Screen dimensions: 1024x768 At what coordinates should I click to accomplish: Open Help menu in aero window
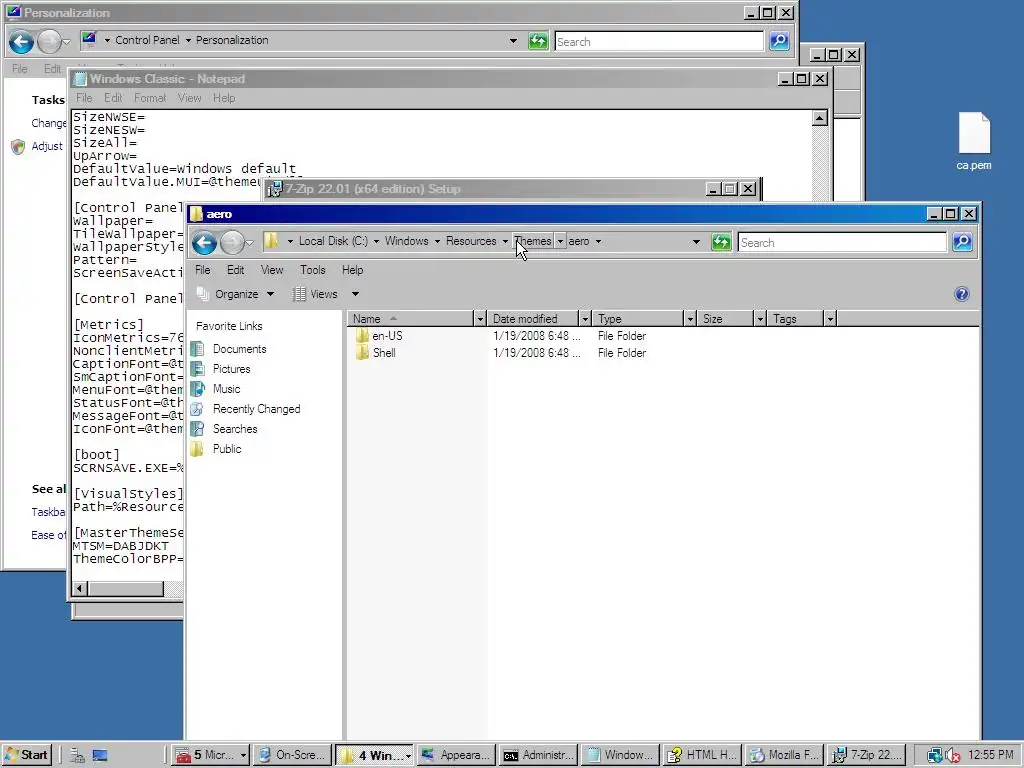352,270
